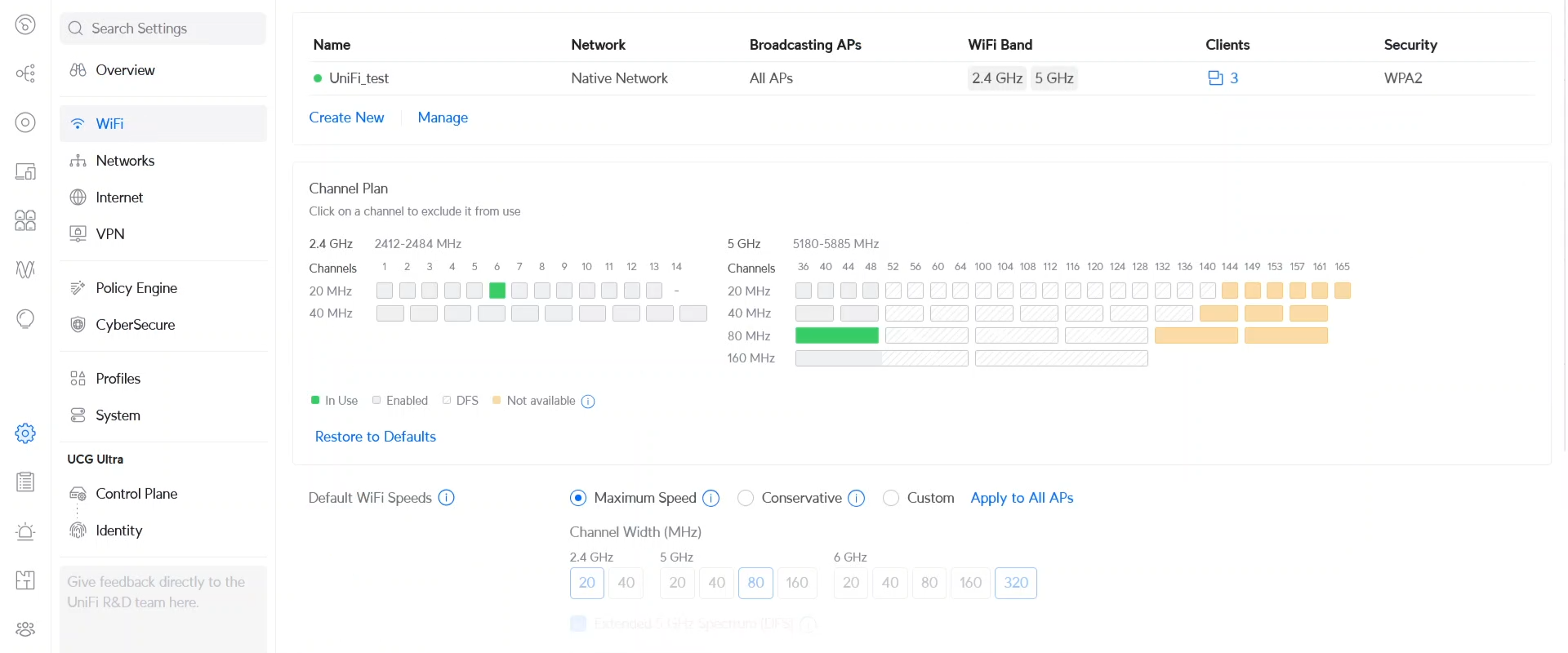Select the Custom radio button
The width and height of the screenshot is (1568, 653).
coord(891,498)
